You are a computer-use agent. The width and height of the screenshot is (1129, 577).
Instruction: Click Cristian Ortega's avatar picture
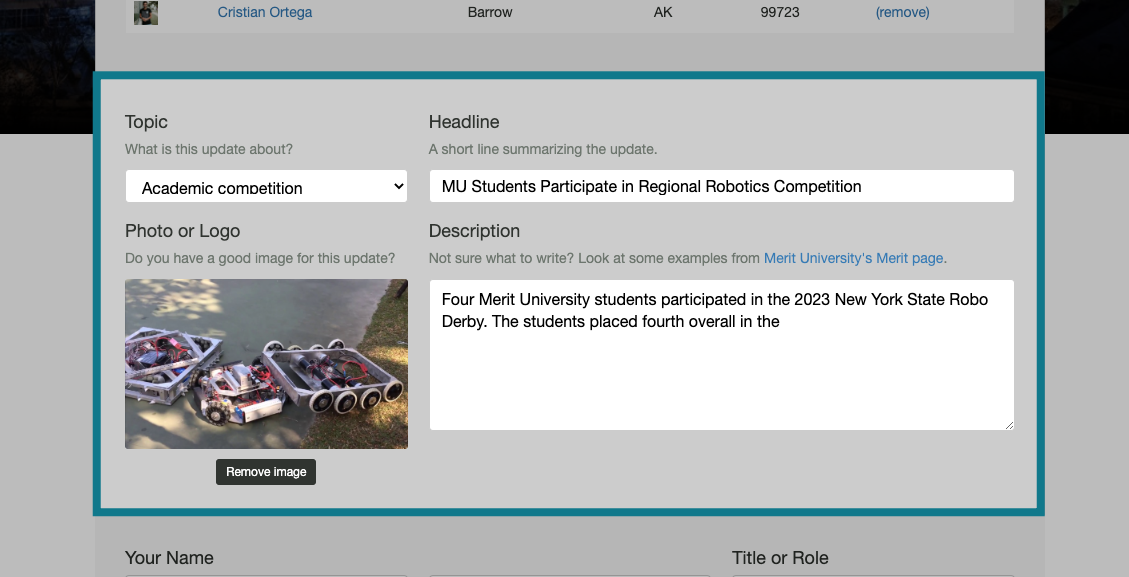[x=145, y=12]
